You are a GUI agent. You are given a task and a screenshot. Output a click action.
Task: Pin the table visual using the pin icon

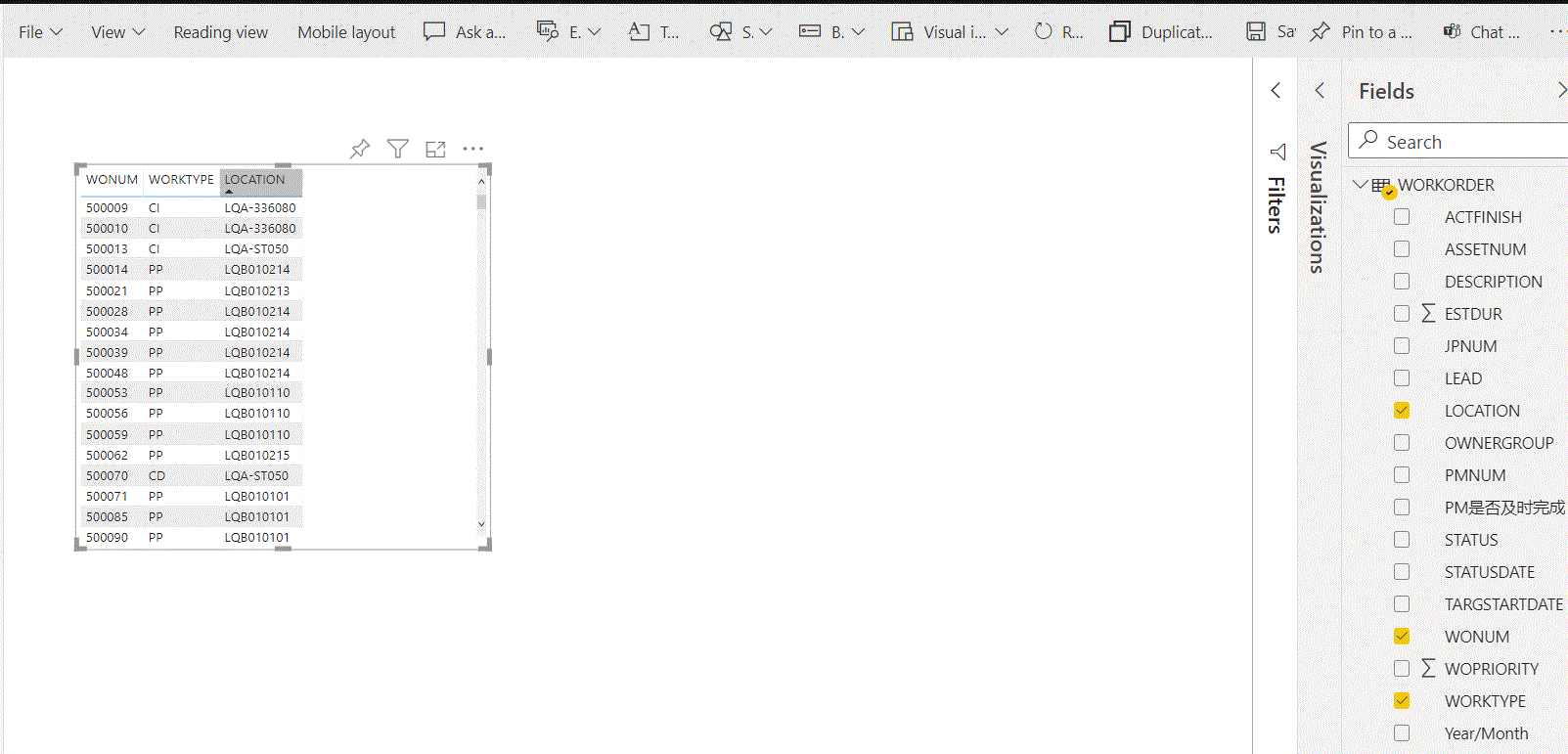coord(360,149)
